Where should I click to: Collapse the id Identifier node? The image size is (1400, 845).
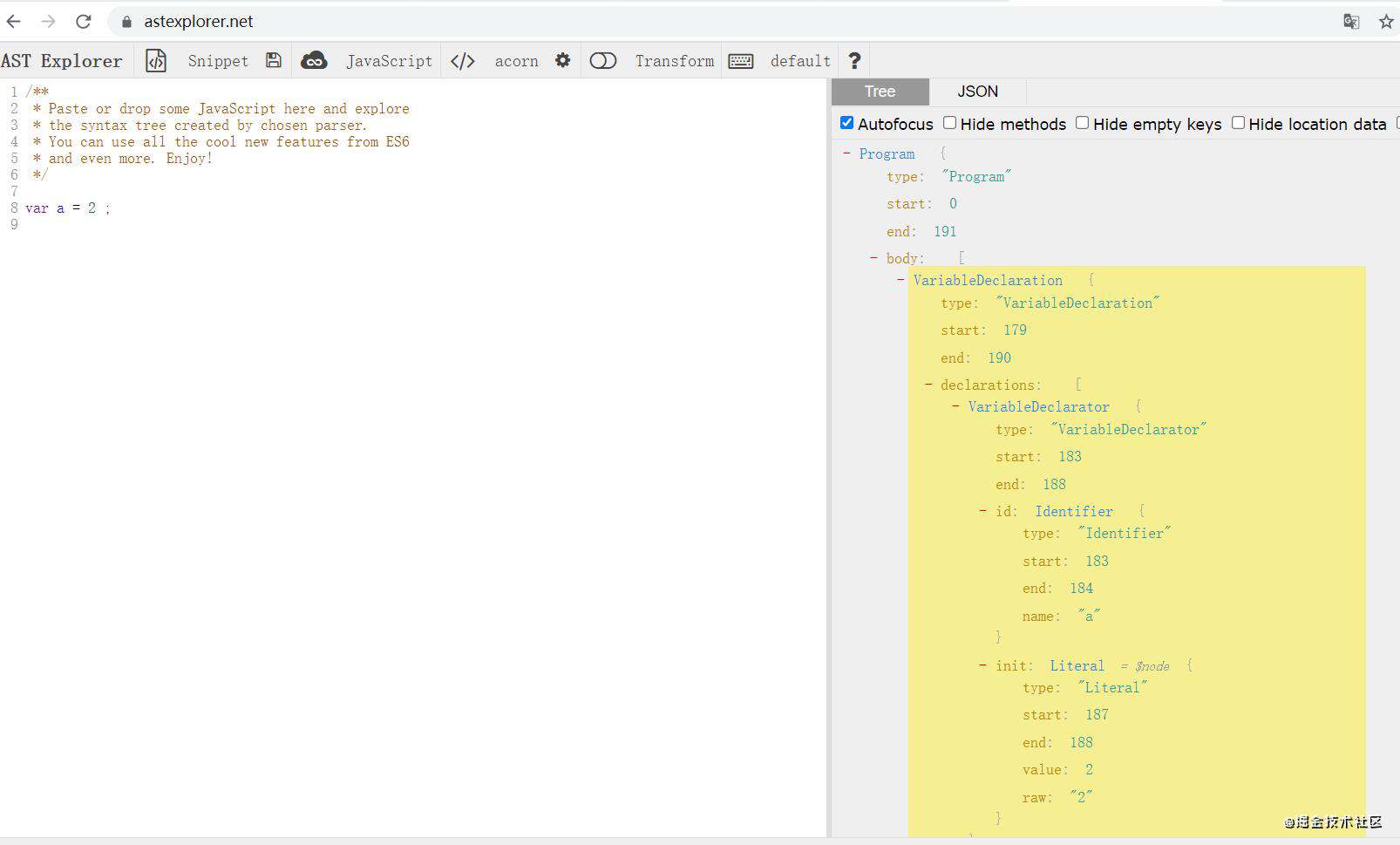[982, 511]
